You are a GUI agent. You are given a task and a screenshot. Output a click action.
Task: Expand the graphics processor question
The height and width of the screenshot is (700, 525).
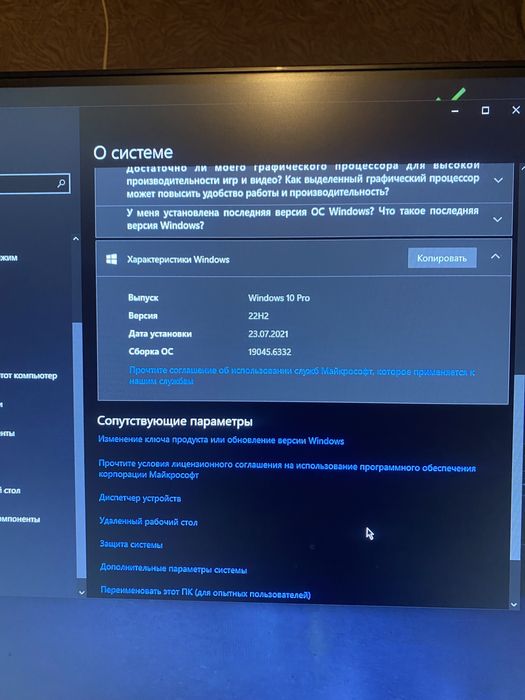coord(498,180)
